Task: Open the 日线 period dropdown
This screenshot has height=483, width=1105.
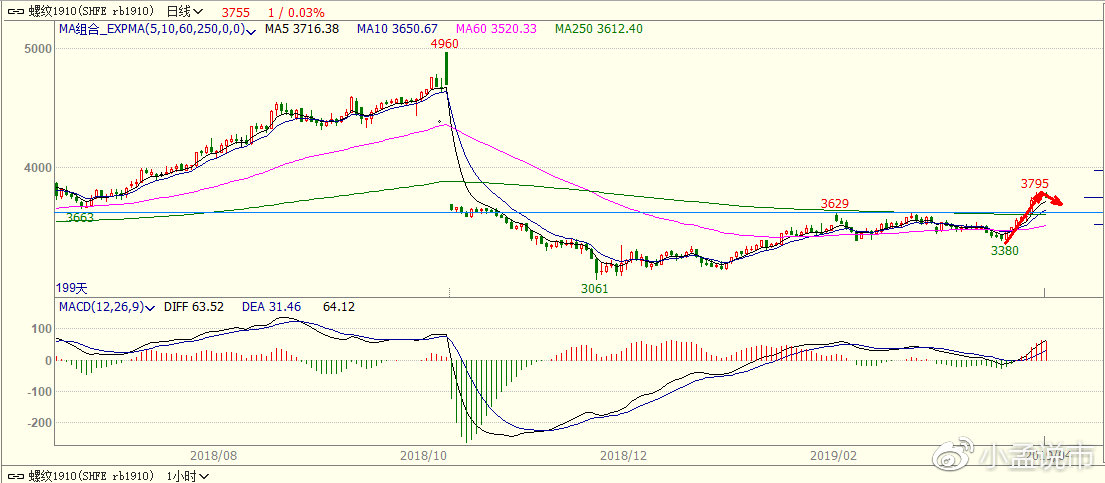Action: (185, 12)
